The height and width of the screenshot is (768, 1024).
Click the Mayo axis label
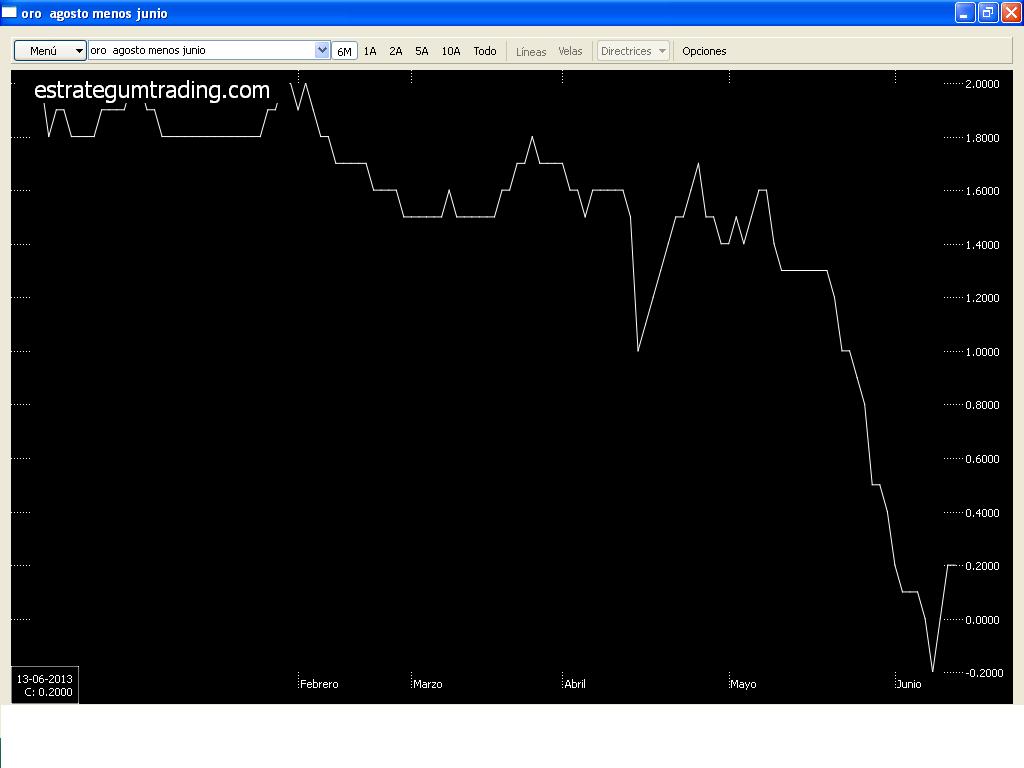pyautogui.click(x=743, y=684)
